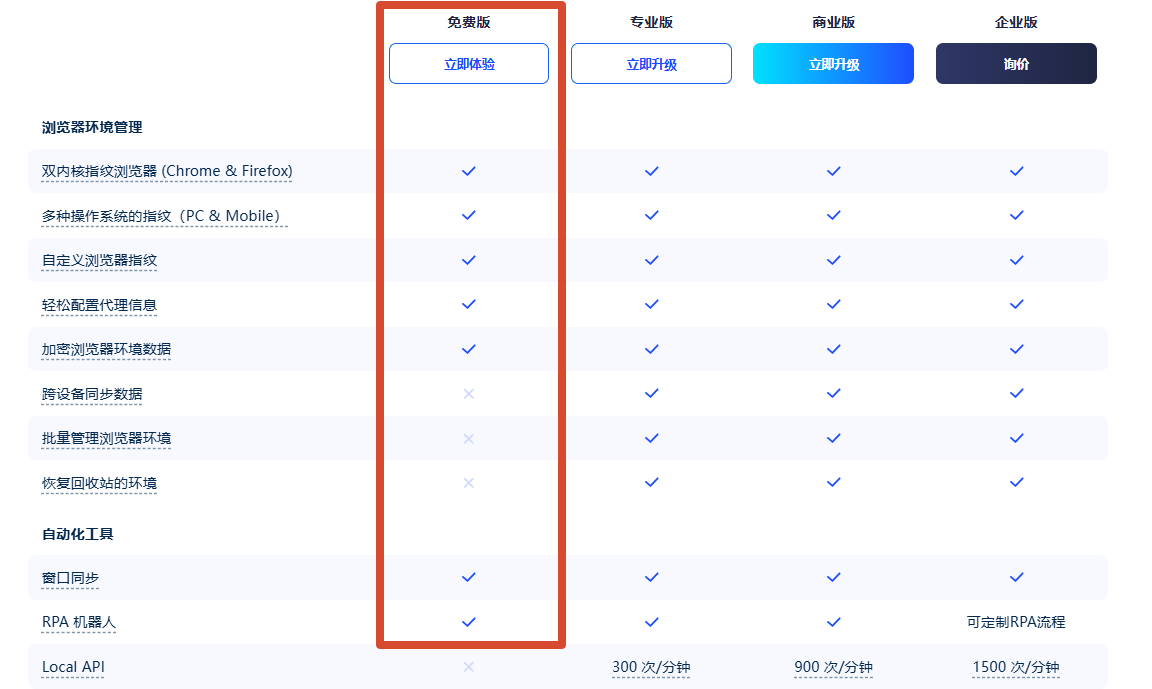Click 专业版 checkmark for 恢复回收站的环境 row
The image size is (1152, 689).
point(651,482)
